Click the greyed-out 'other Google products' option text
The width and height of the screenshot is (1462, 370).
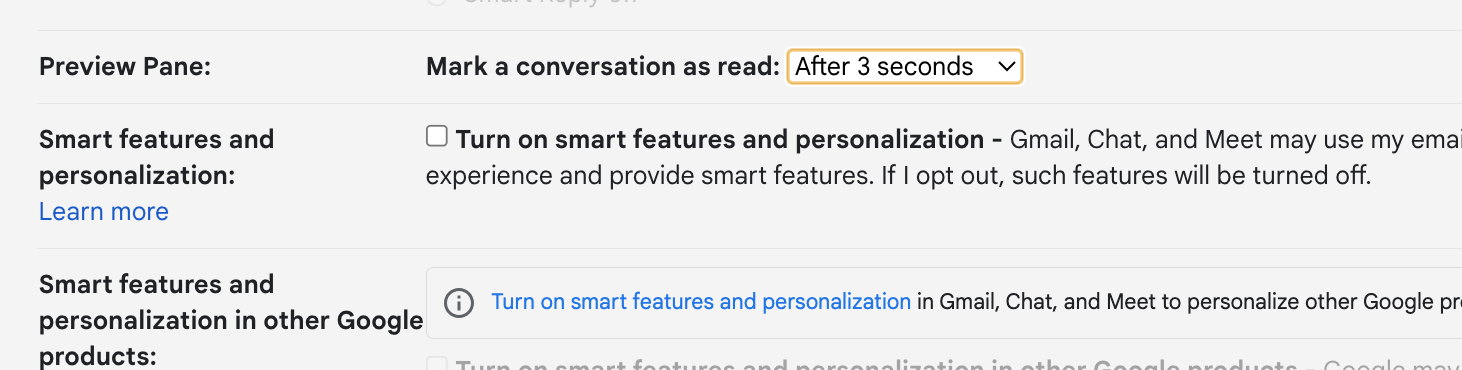[x=876, y=365]
